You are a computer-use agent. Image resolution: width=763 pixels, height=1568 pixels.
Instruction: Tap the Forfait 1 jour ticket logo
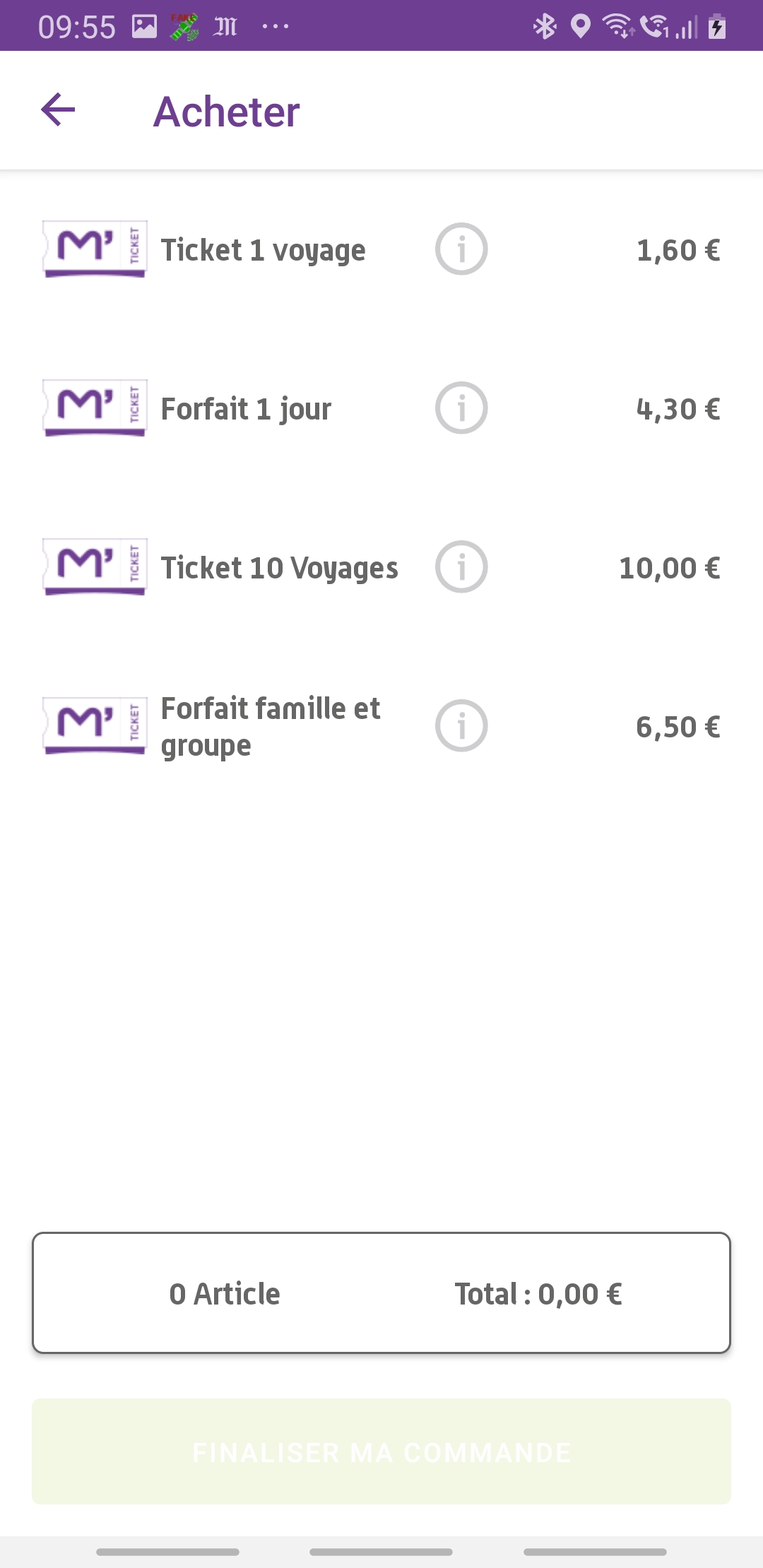95,408
